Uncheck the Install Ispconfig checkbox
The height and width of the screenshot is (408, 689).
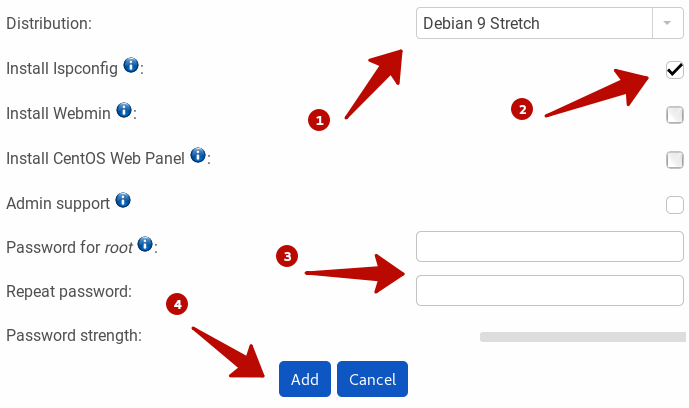pyautogui.click(x=674, y=70)
